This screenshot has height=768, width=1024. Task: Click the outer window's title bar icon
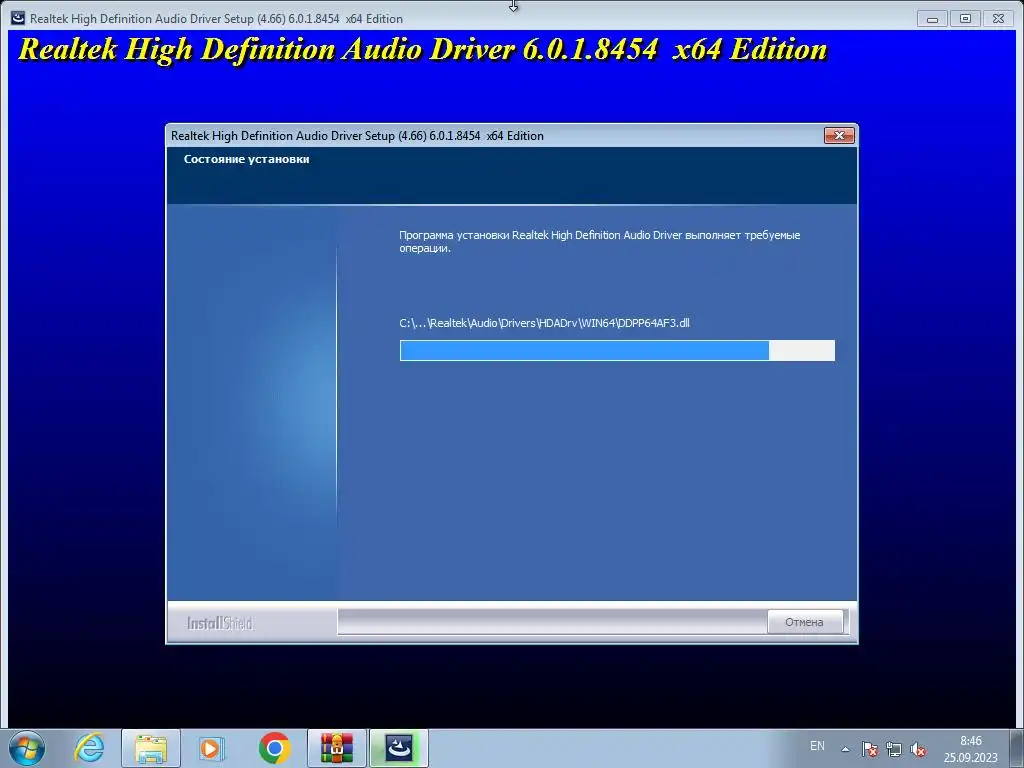(x=18, y=18)
